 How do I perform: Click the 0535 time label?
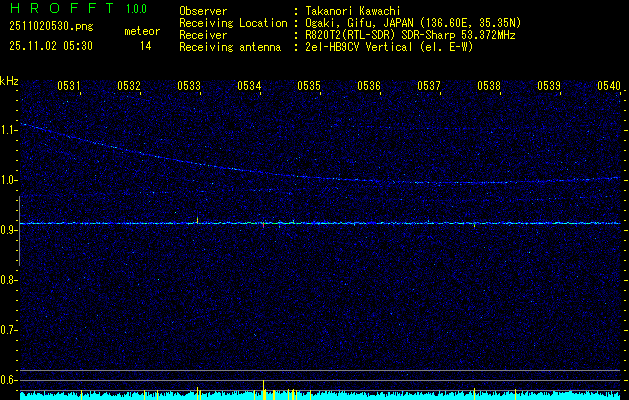click(x=309, y=86)
